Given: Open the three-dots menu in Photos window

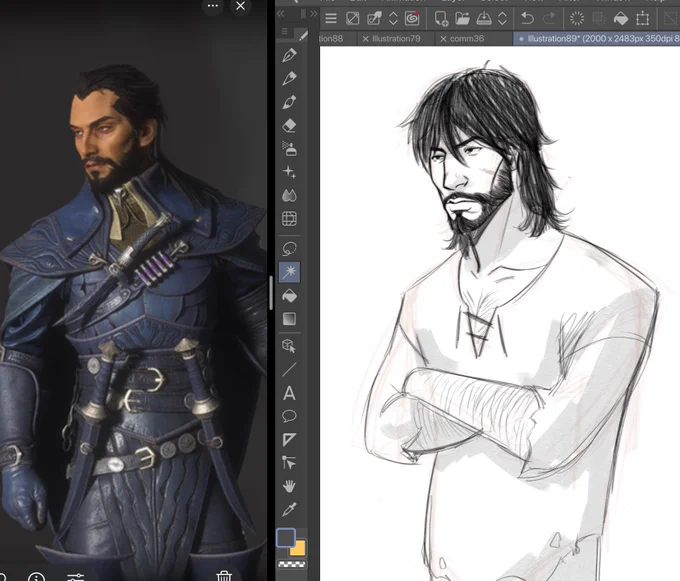Looking at the screenshot, I should tap(212, 6).
